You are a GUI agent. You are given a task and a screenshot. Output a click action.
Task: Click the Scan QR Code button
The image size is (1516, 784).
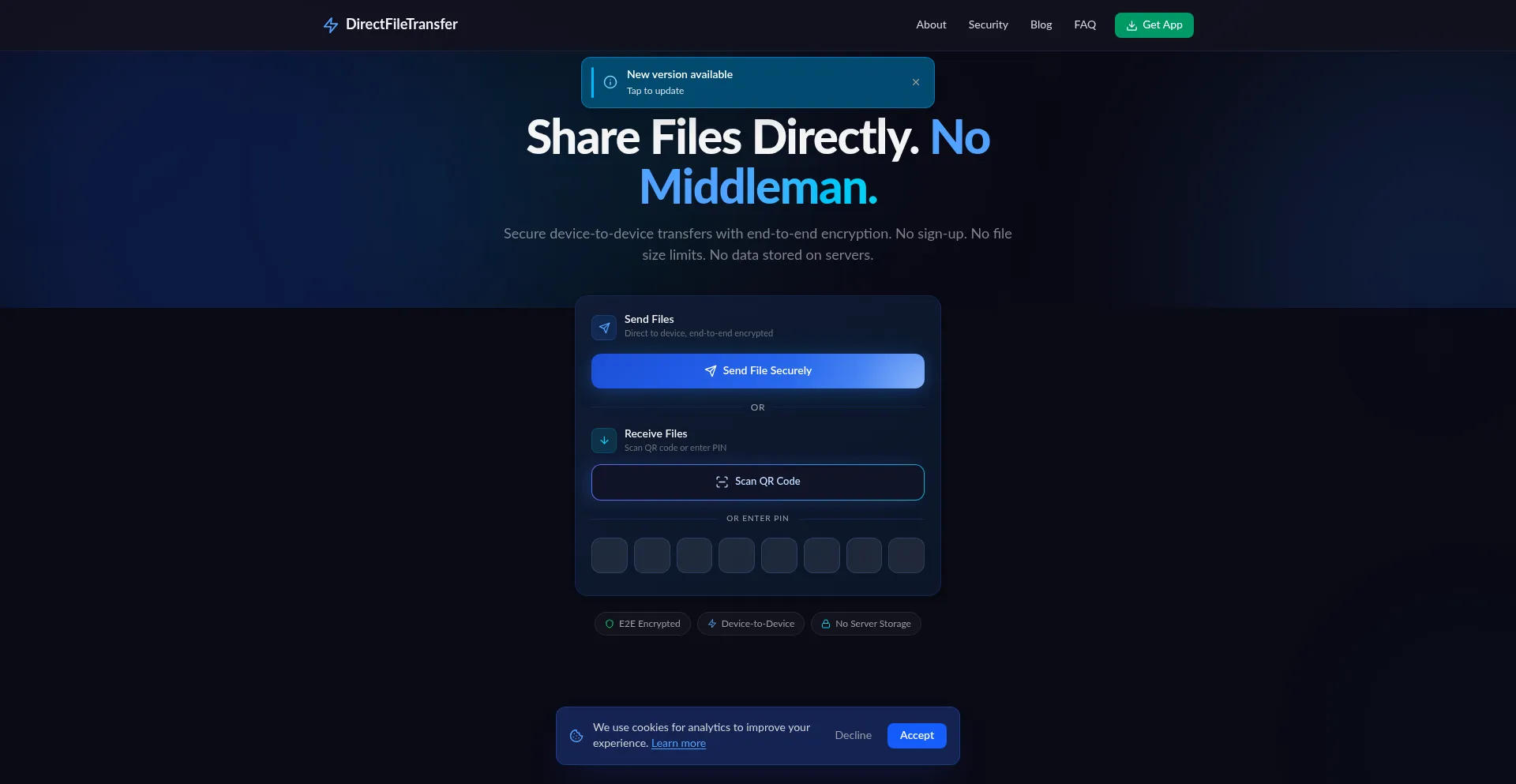[x=757, y=482]
